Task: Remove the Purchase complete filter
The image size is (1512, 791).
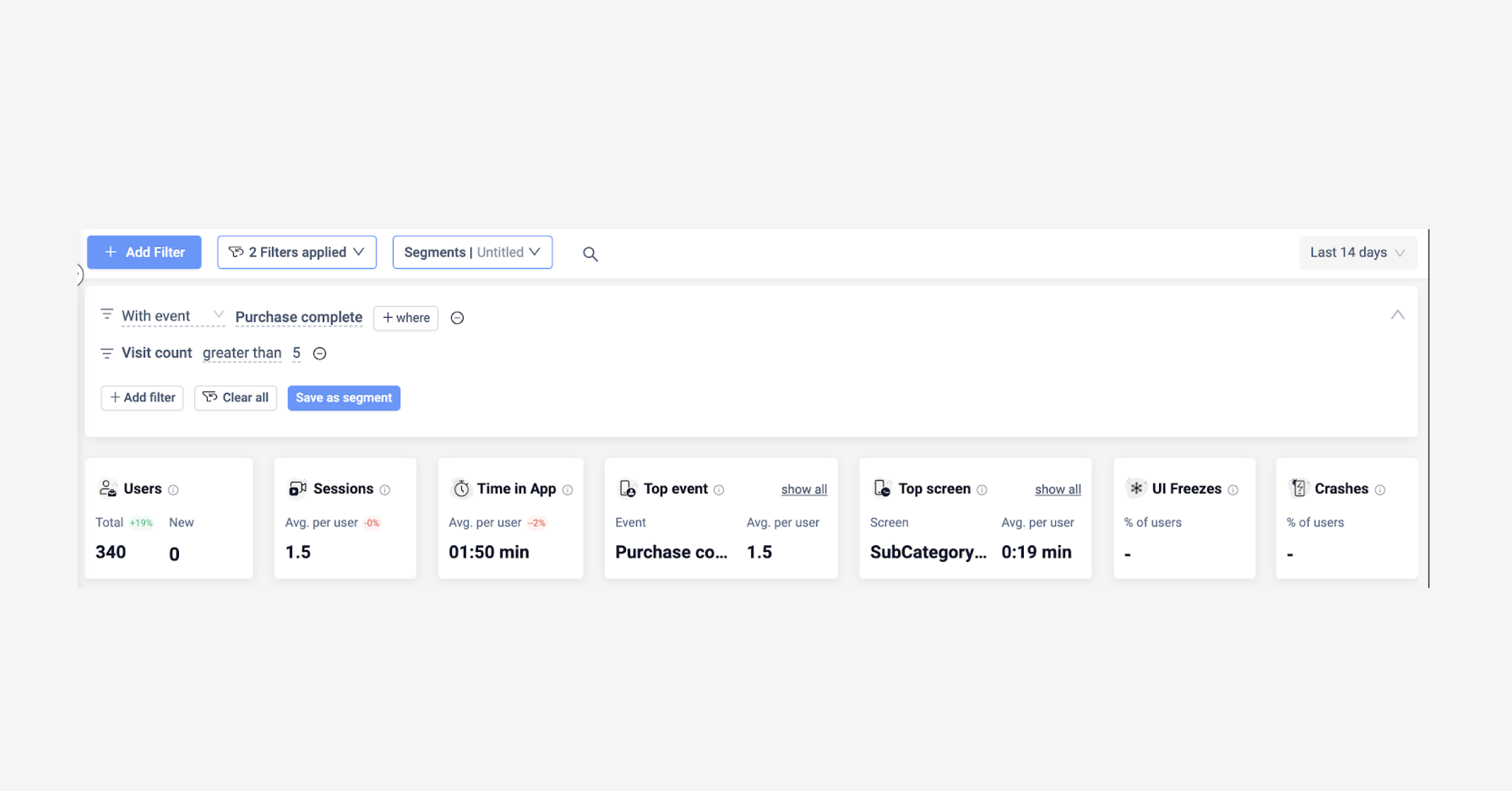Action: click(x=457, y=318)
